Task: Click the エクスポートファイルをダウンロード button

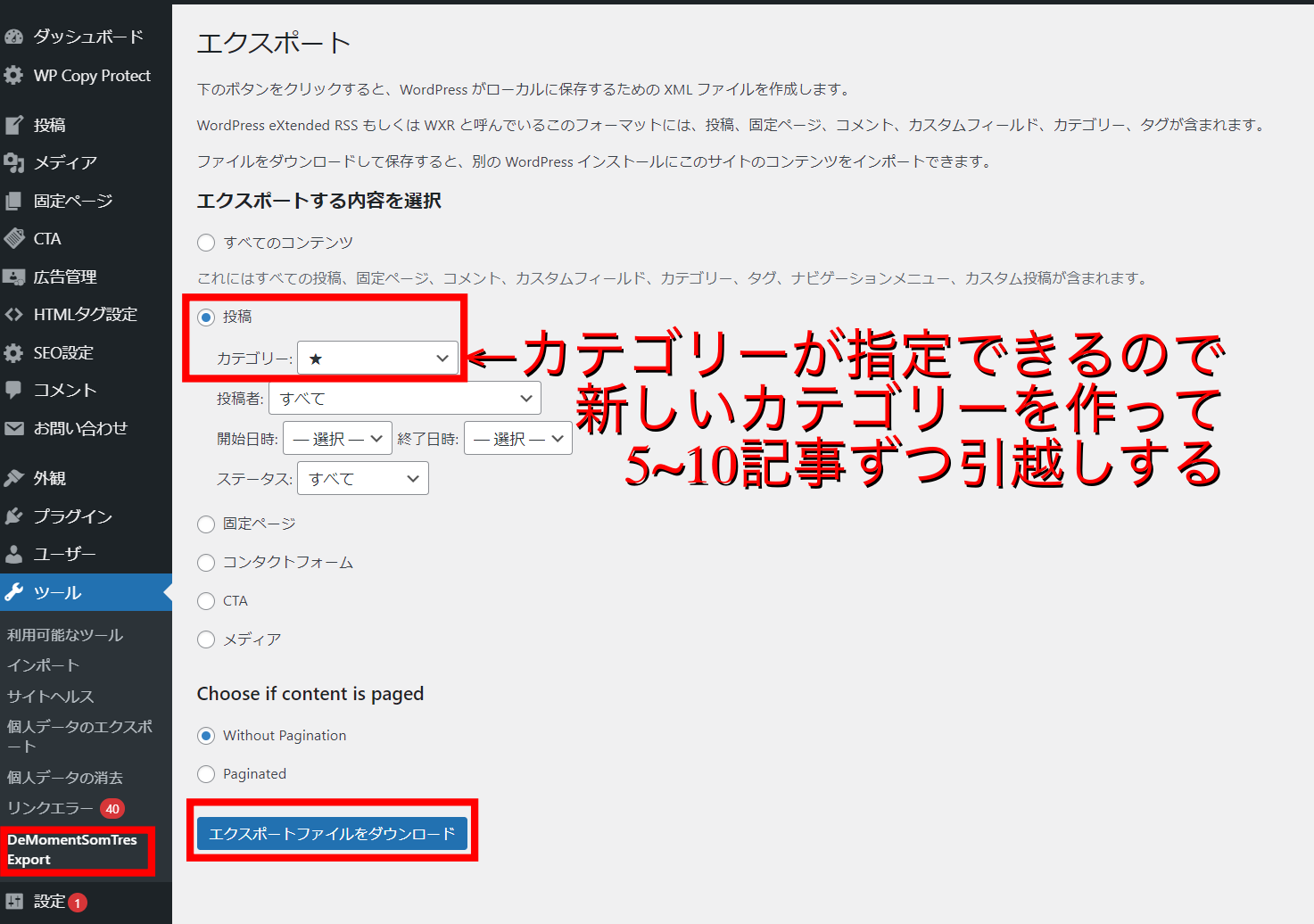Action: (x=332, y=834)
